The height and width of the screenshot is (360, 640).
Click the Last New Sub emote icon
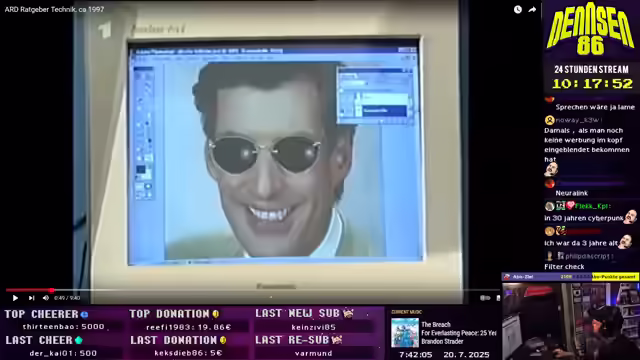[348, 313]
